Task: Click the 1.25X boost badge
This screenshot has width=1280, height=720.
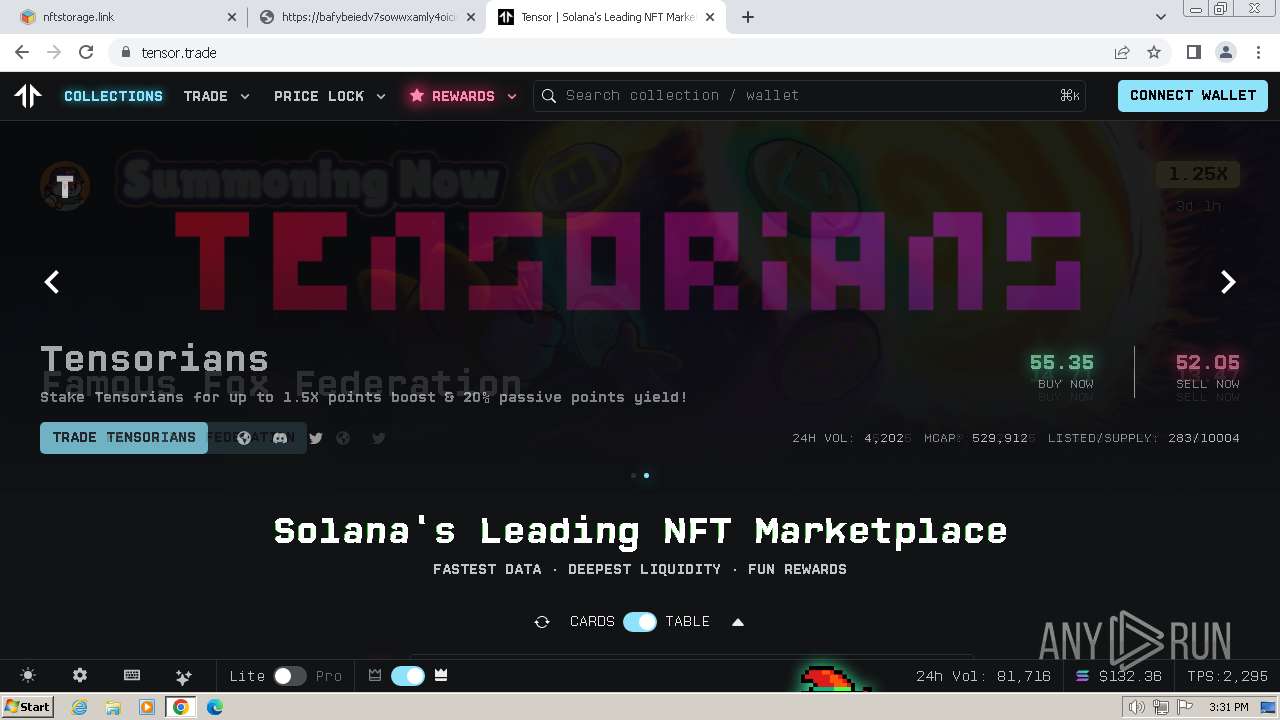Action: pyautogui.click(x=1198, y=174)
